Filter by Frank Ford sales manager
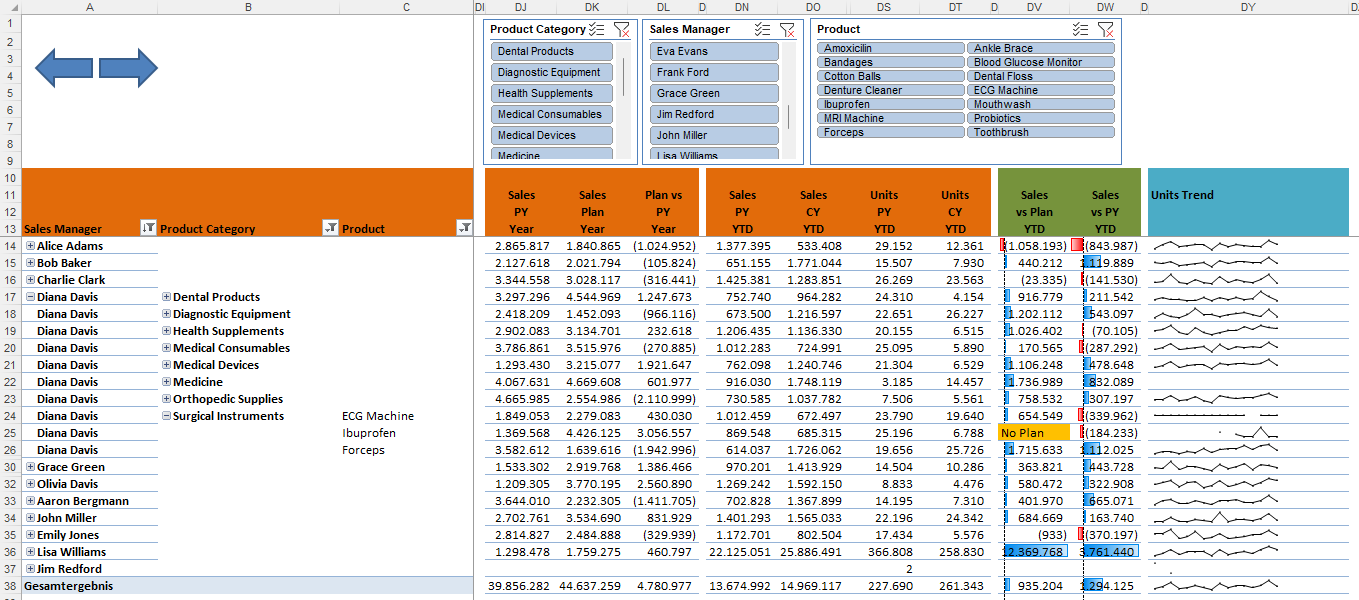 714,72
